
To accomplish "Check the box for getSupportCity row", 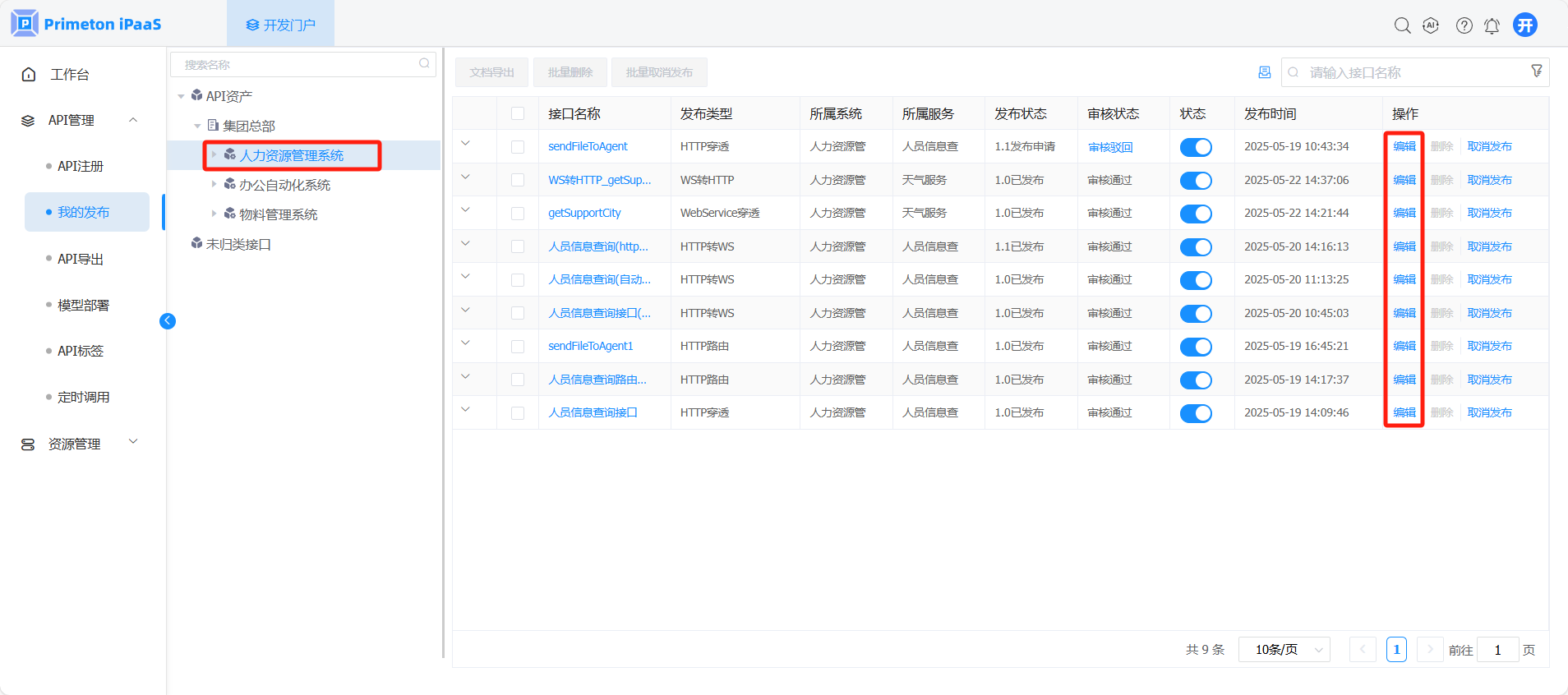I will 518,214.
